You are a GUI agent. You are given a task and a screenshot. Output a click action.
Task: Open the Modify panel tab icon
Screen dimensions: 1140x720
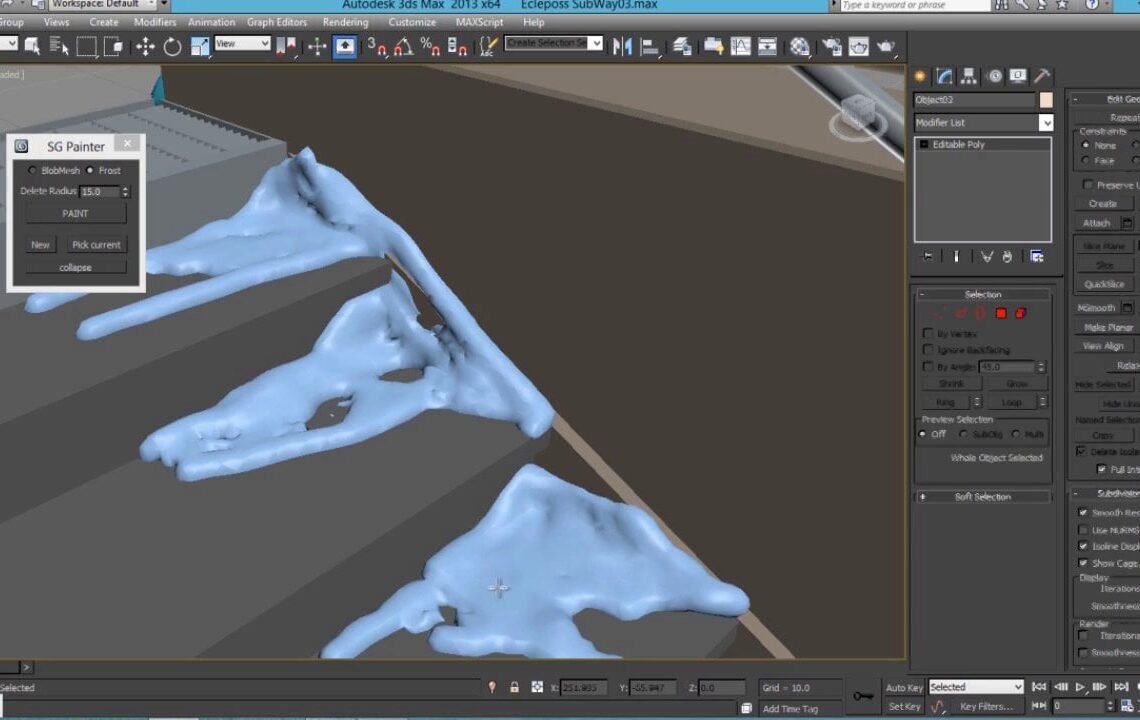point(944,77)
